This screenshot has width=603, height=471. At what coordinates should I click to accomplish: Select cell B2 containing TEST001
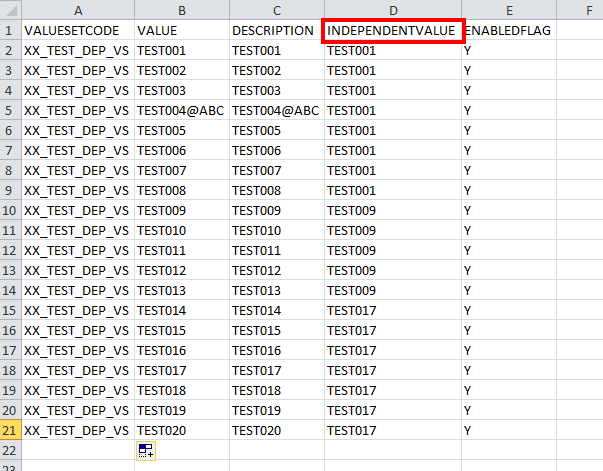click(x=182, y=50)
